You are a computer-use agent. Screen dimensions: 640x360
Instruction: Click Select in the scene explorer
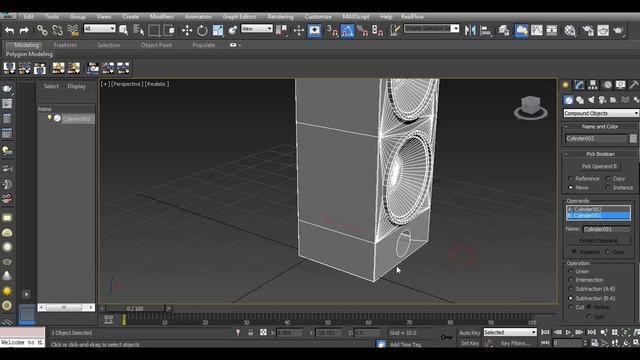coord(51,86)
